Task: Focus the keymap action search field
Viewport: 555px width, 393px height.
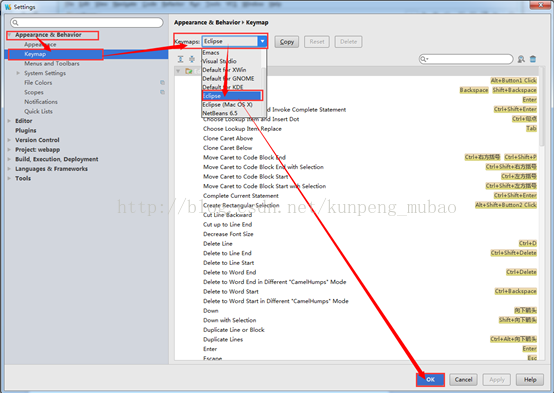Action: [x=466, y=59]
